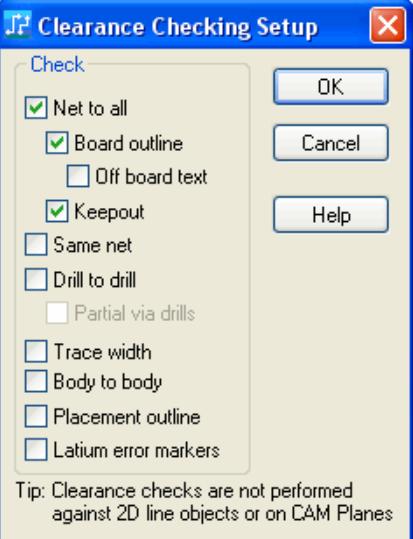Enable the Off board text checkbox

click(78, 176)
